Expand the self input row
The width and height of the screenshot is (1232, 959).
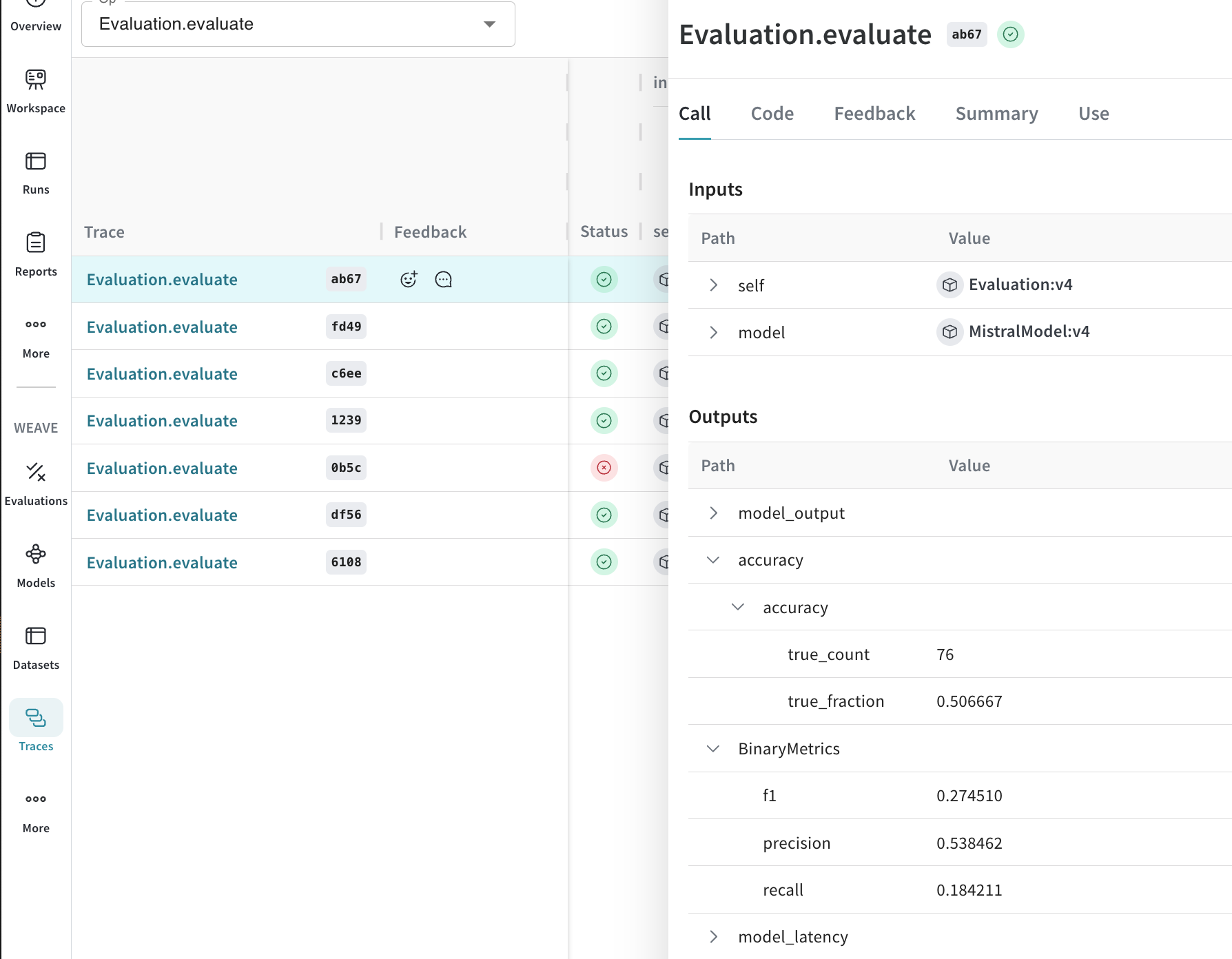pyautogui.click(x=713, y=285)
